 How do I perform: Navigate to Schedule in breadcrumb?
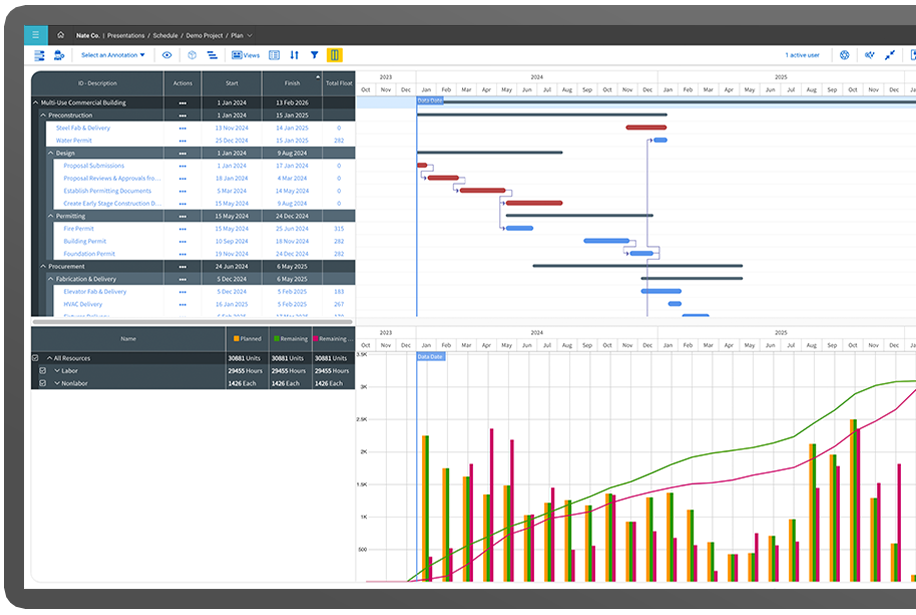165,36
